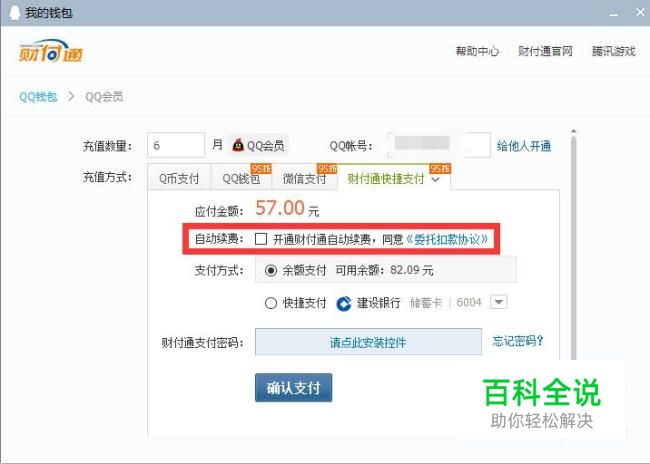Viewport: 650px width, 464px height.
Task: Minimize the 我的钱包 window
Action: 614,13
